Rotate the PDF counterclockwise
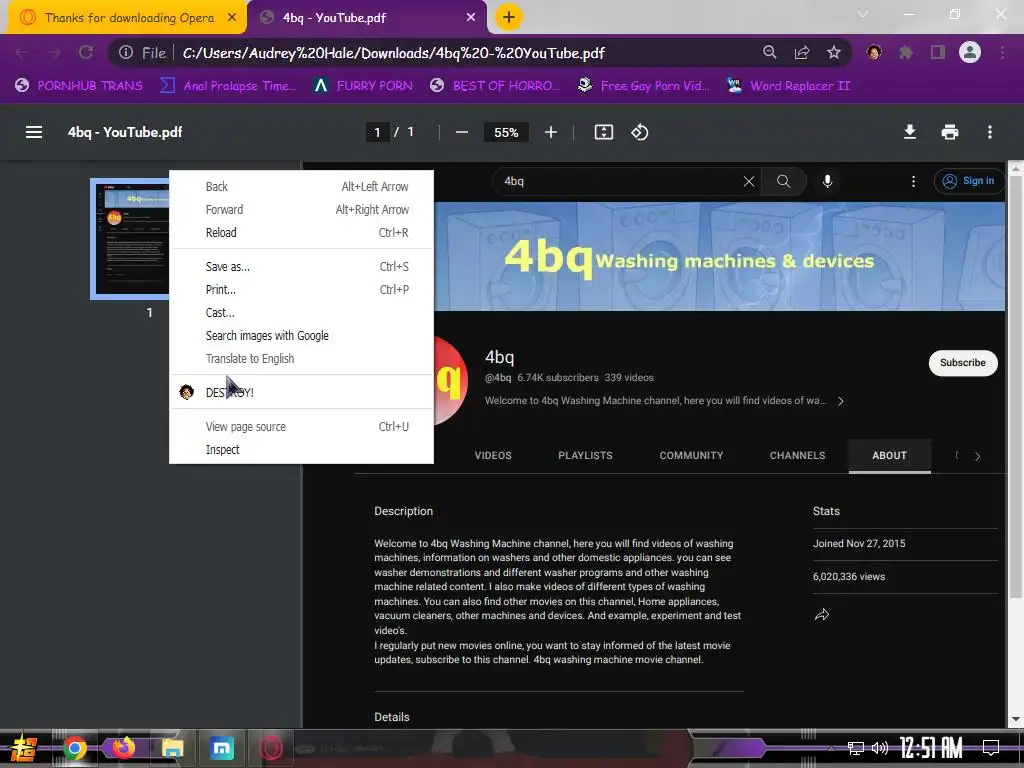The width and height of the screenshot is (1024, 768). click(x=639, y=133)
